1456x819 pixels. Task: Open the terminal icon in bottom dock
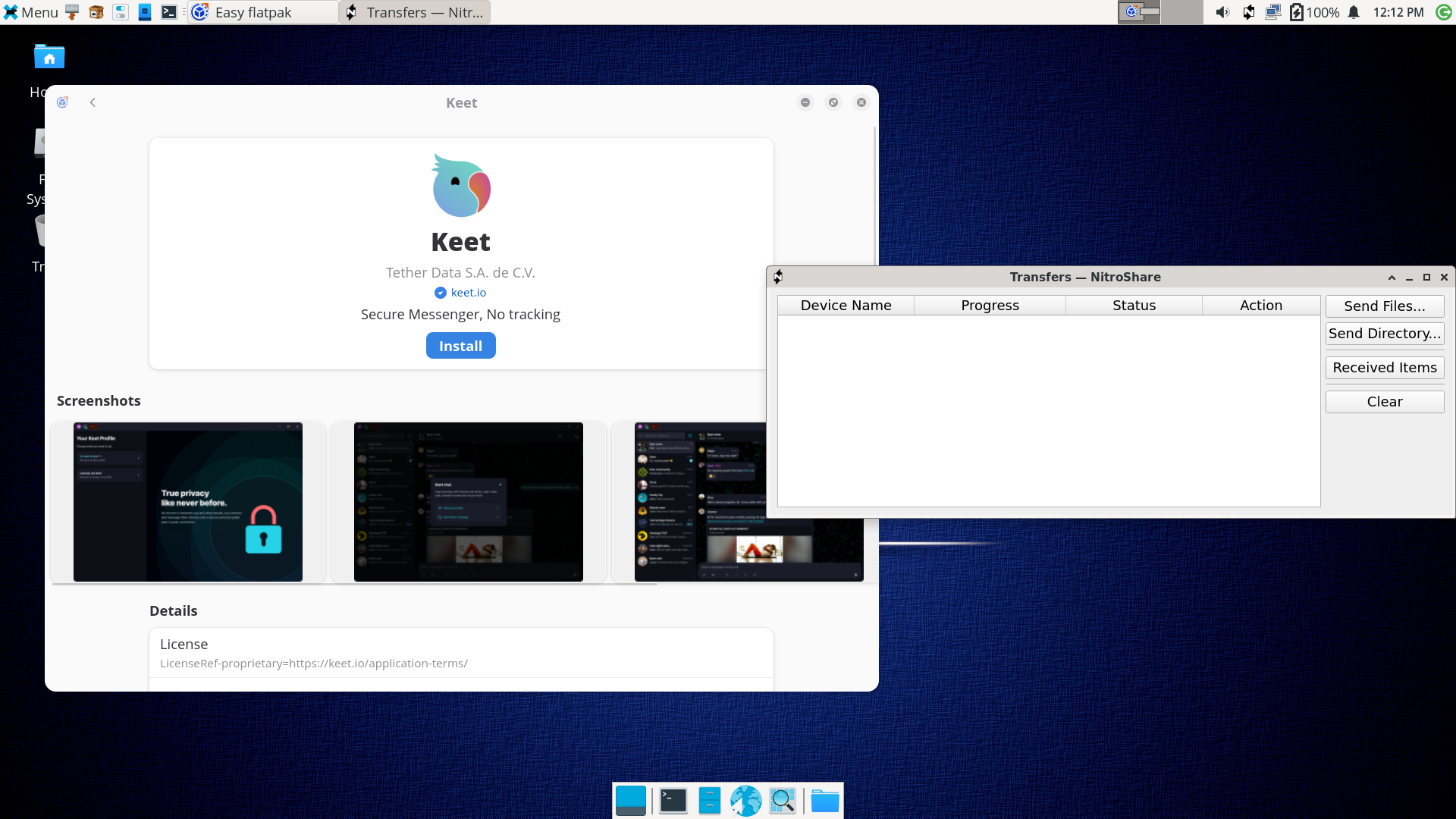[673, 801]
